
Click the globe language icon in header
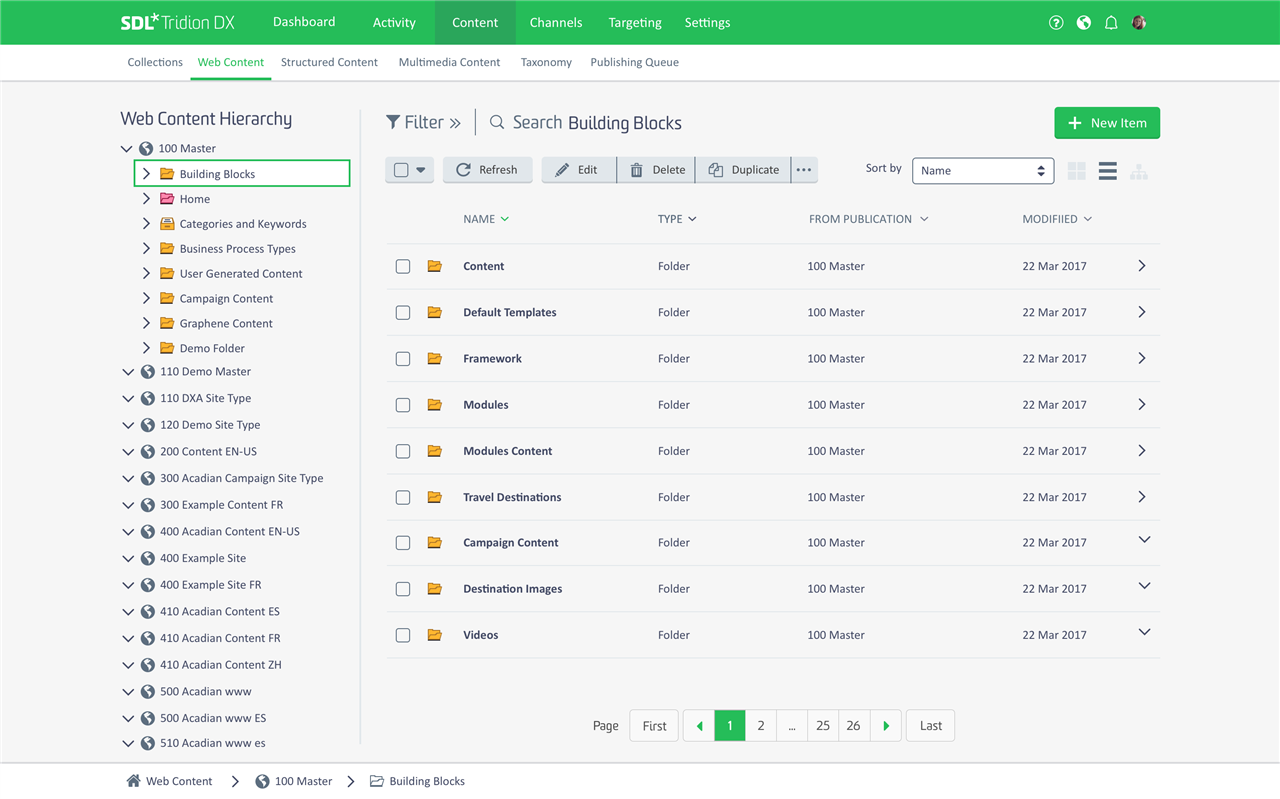click(1084, 22)
